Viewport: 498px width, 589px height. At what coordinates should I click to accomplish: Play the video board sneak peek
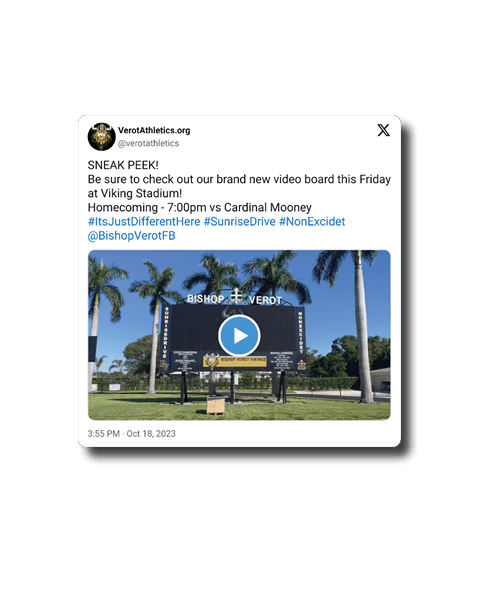[239, 335]
